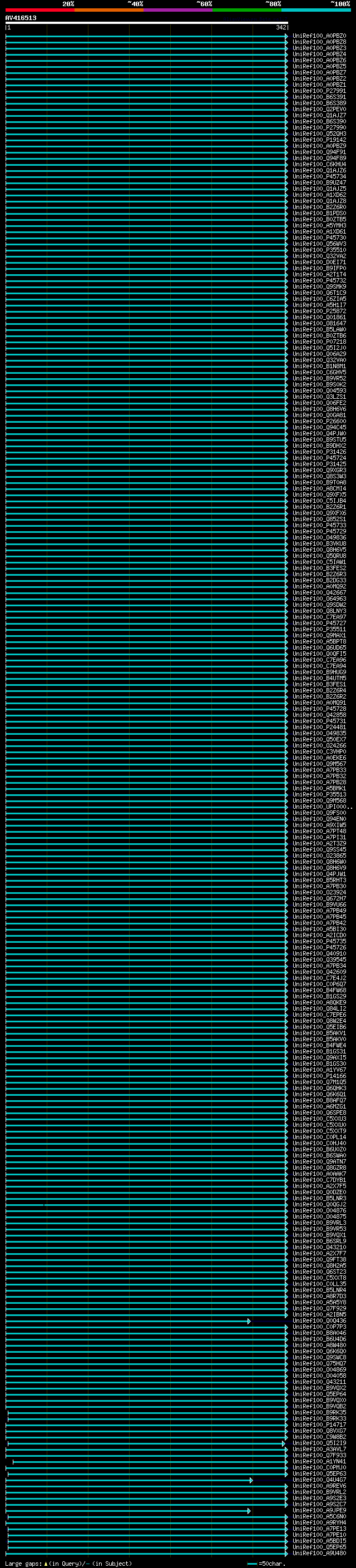Click the purple ~60% identity legend bar
The image size is (356, 1568).
click(177, 10)
